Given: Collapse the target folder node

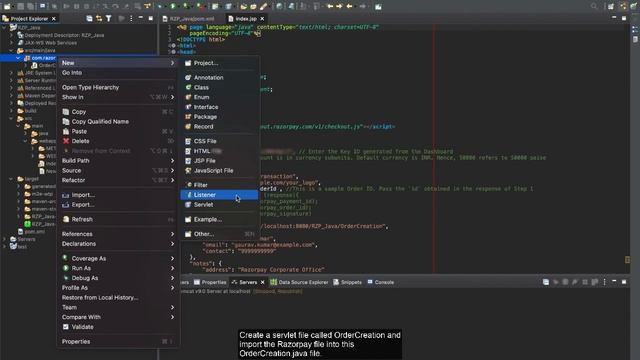Looking at the screenshot, I should [x=11, y=179].
